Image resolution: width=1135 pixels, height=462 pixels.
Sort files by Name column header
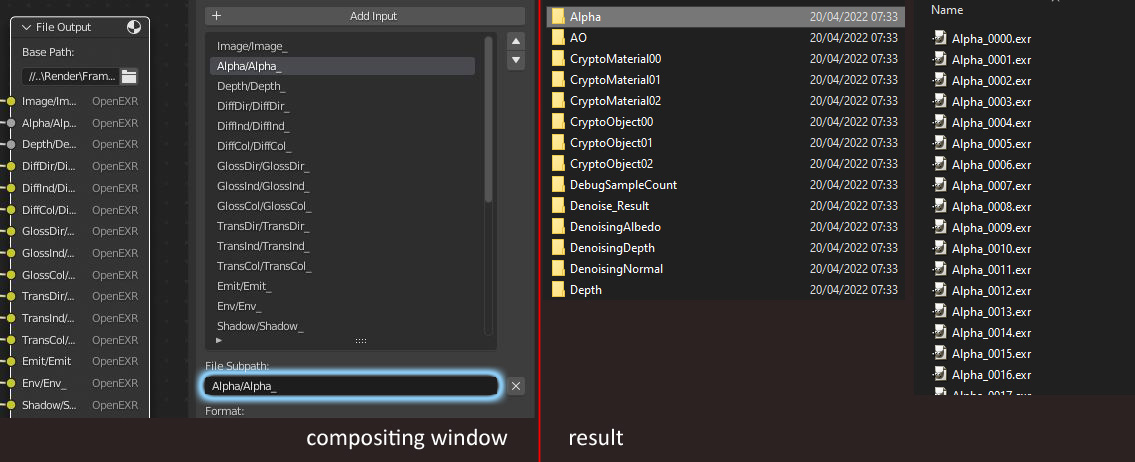tap(947, 10)
